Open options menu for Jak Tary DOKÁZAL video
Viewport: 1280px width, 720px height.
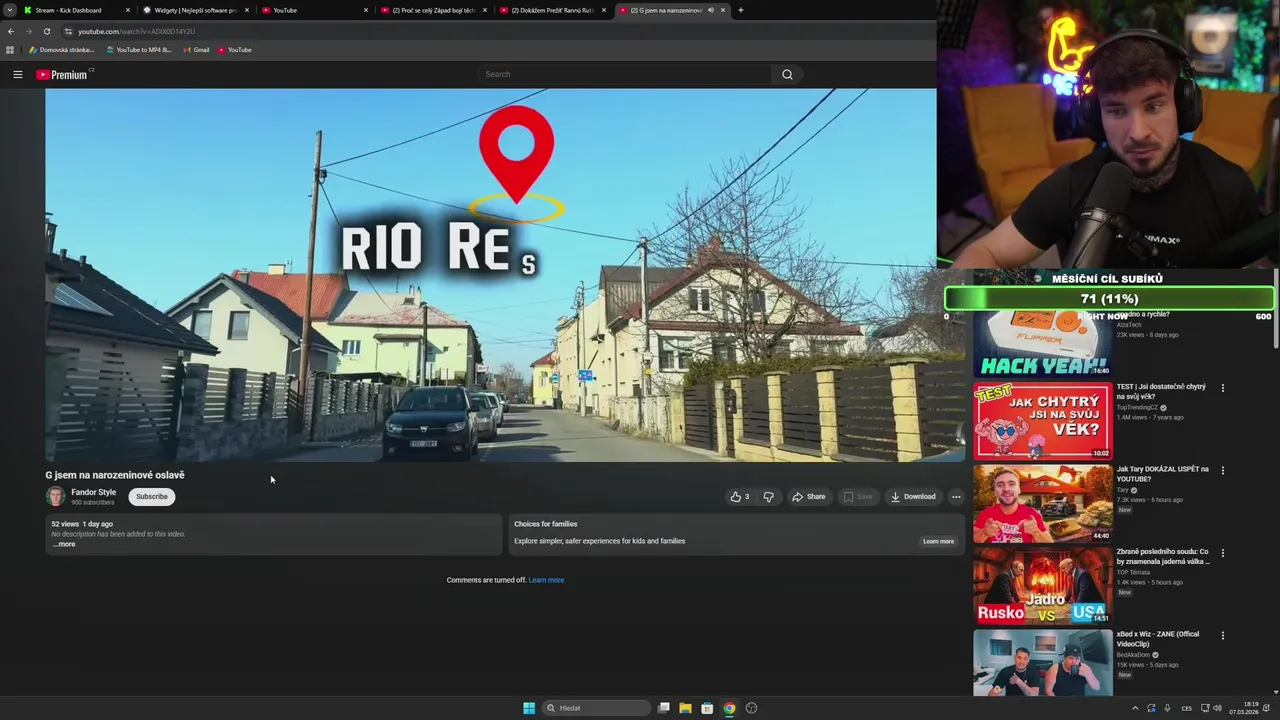[1222, 470]
